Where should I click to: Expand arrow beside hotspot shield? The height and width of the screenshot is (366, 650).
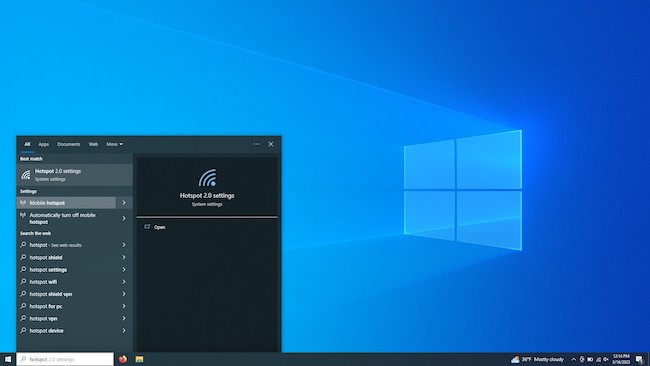[124, 257]
